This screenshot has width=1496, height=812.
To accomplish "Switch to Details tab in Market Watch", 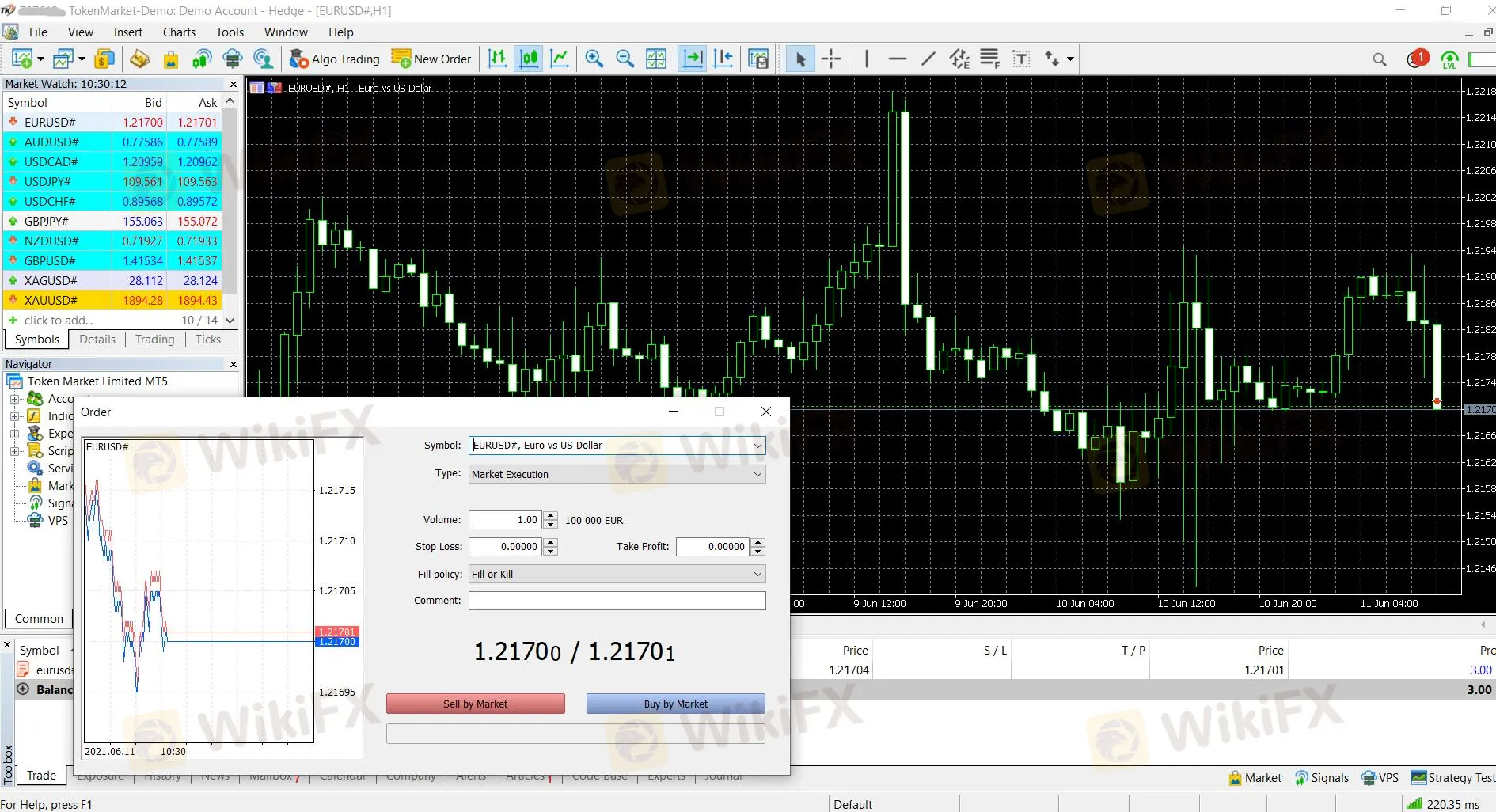I will coord(97,340).
